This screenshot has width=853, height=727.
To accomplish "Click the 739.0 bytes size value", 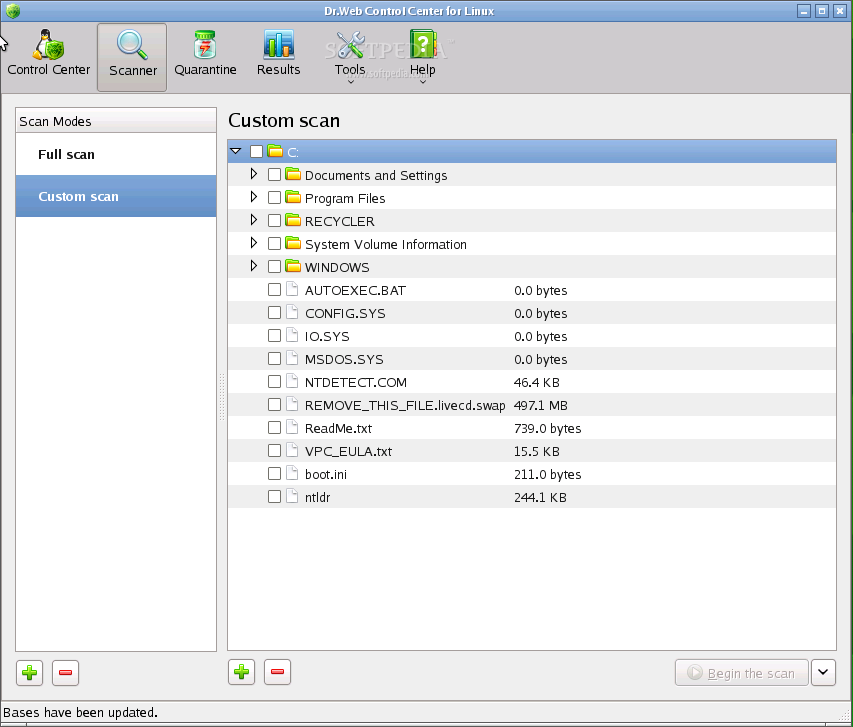I will pos(547,429).
